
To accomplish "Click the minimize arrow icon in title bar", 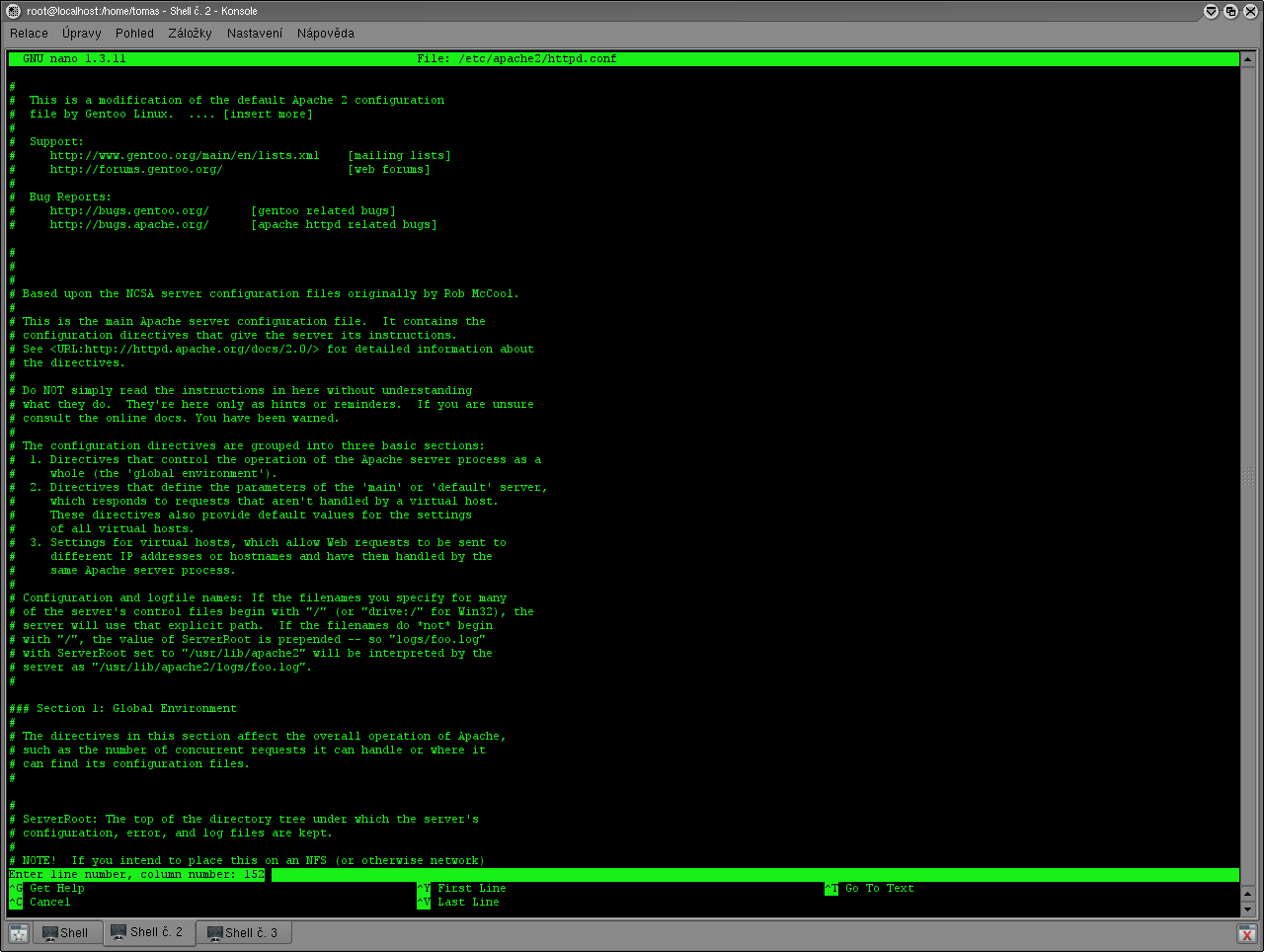I will pos(1212,11).
